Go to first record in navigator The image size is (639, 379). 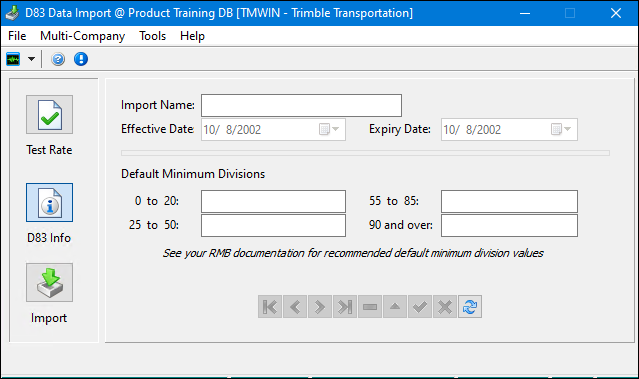[270, 306]
